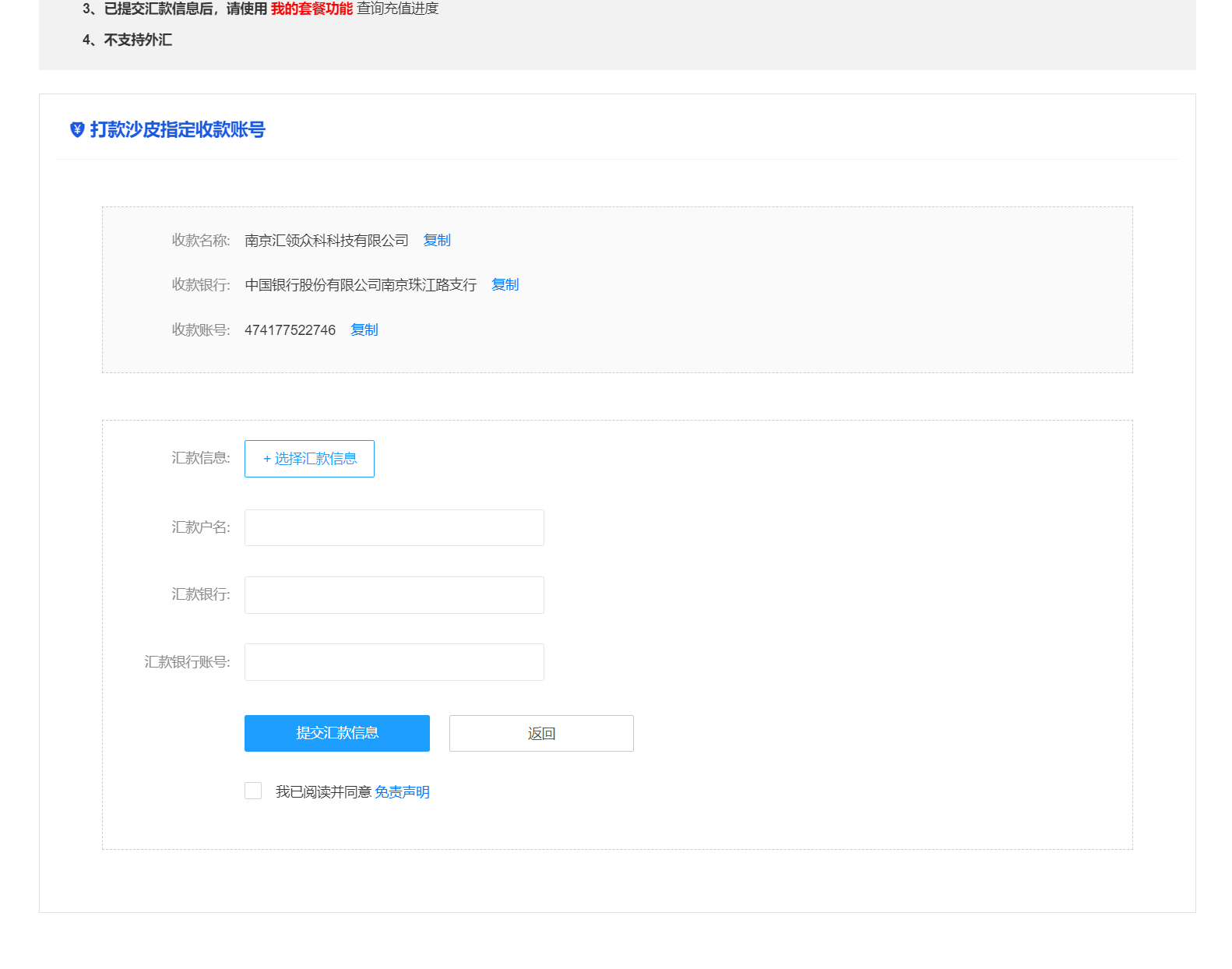Focus the 汇款户名 input field
Viewport: 1232px width, 969px height.
click(394, 528)
